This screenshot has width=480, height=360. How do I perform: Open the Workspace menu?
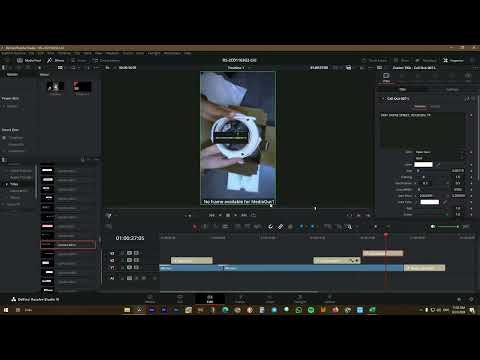tap(172, 53)
